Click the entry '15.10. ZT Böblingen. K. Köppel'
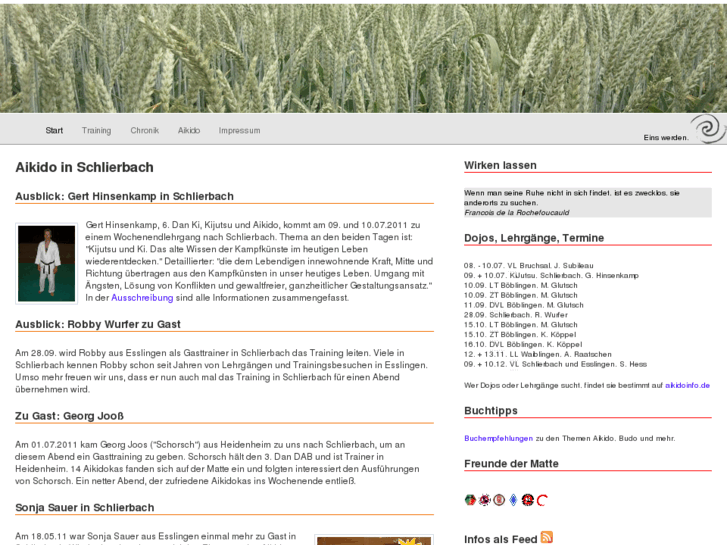 [520, 335]
